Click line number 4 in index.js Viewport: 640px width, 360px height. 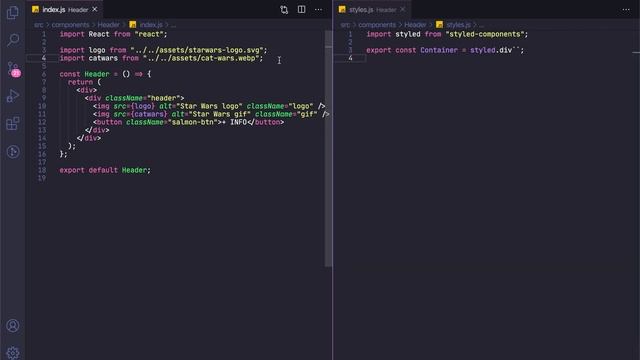point(44,58)
